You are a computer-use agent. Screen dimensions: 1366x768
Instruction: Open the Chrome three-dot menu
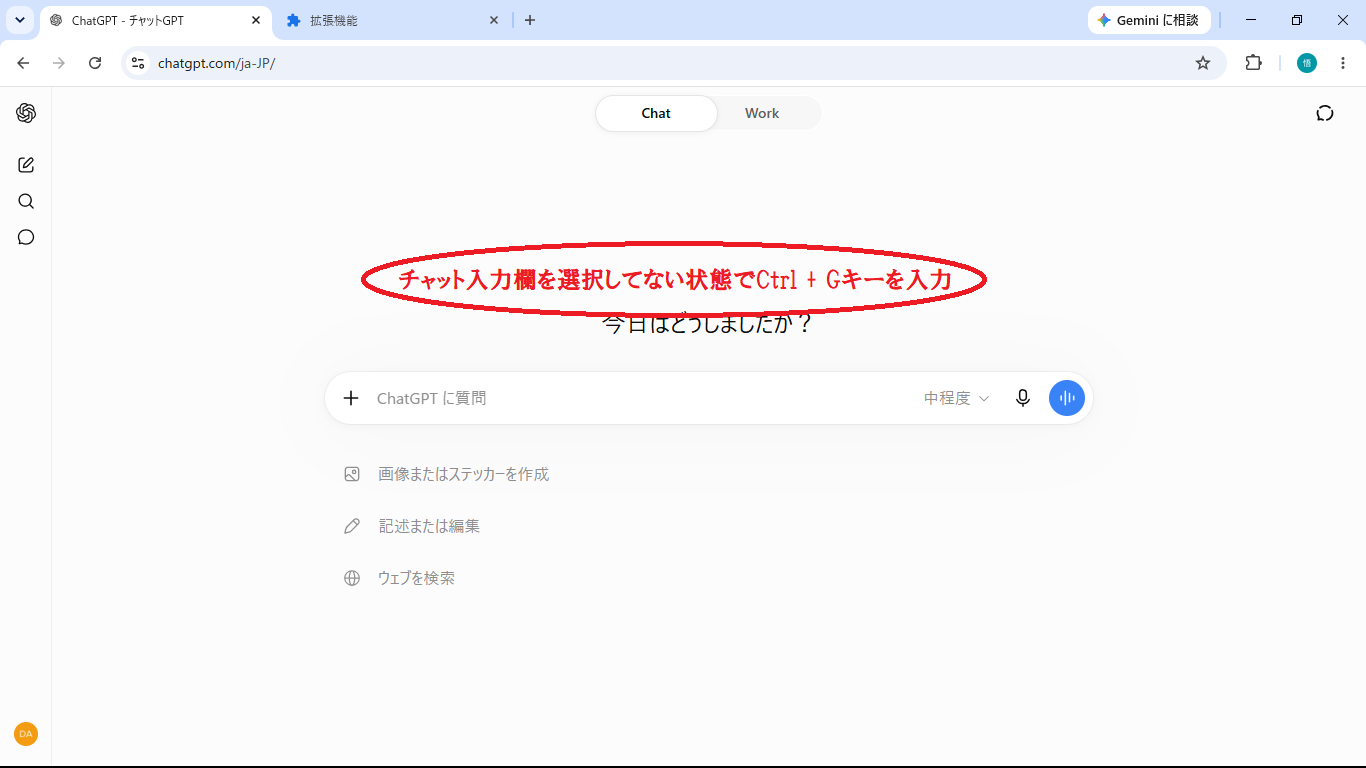[x=1343, y=63]
